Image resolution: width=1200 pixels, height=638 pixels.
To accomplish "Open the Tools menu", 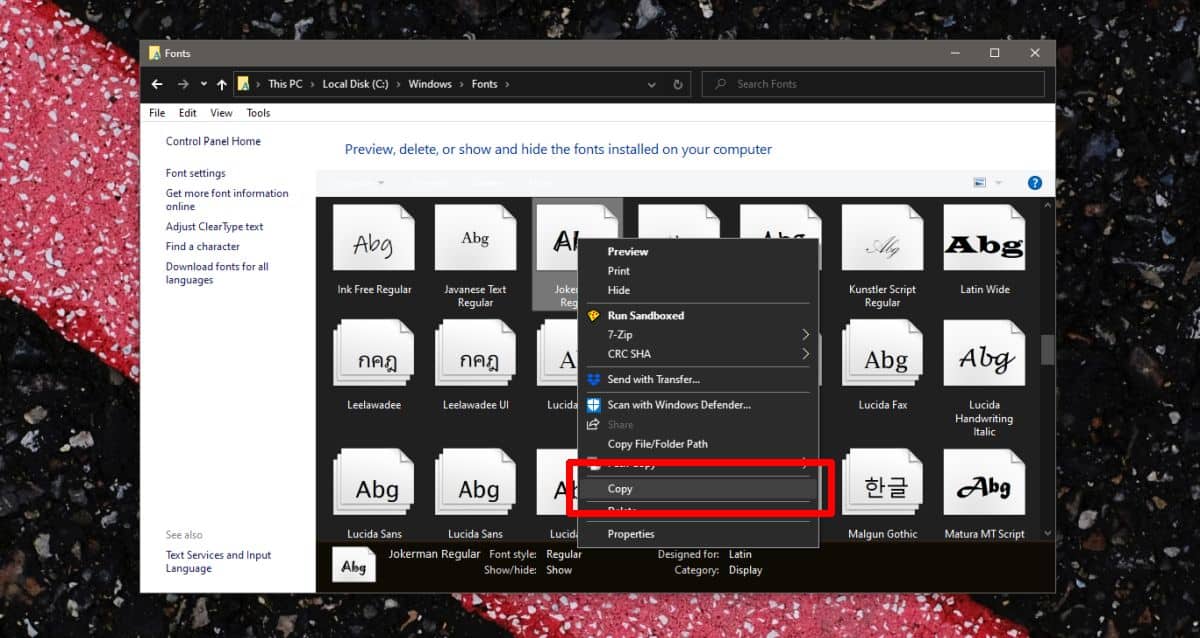I will coord(258,113).
